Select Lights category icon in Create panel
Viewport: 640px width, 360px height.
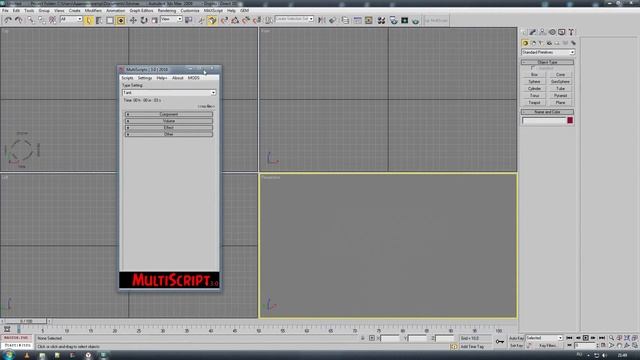point(541,43)
